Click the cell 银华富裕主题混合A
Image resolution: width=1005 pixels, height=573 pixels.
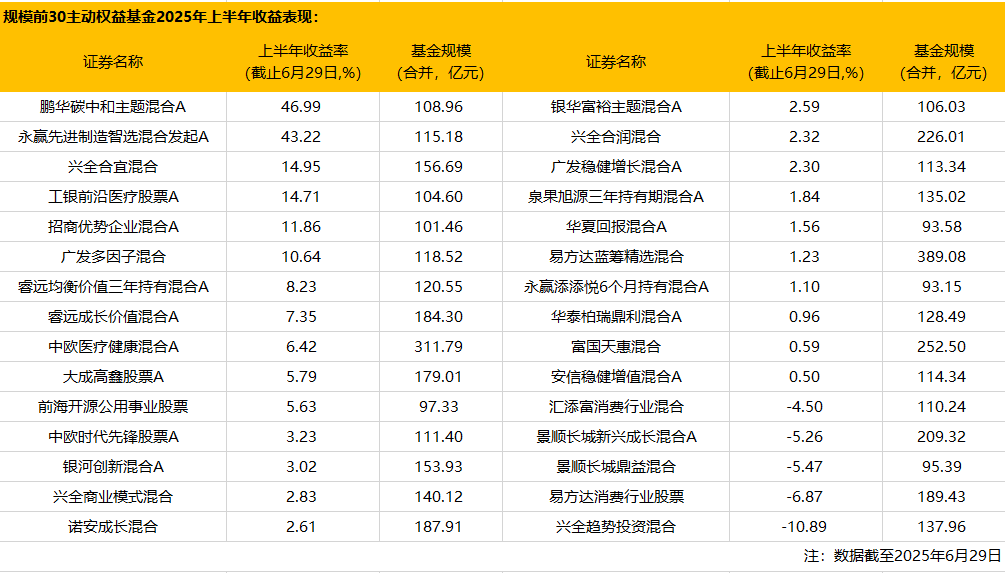616,107
